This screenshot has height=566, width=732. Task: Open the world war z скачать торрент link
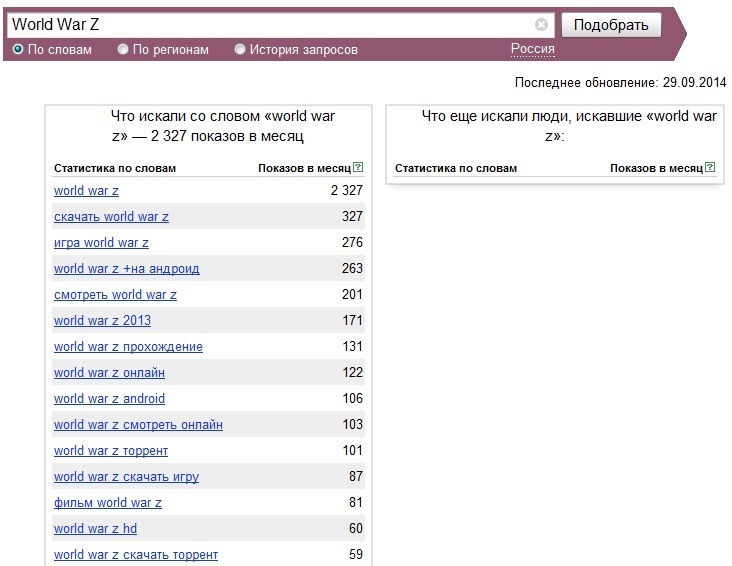pos(136,555)
